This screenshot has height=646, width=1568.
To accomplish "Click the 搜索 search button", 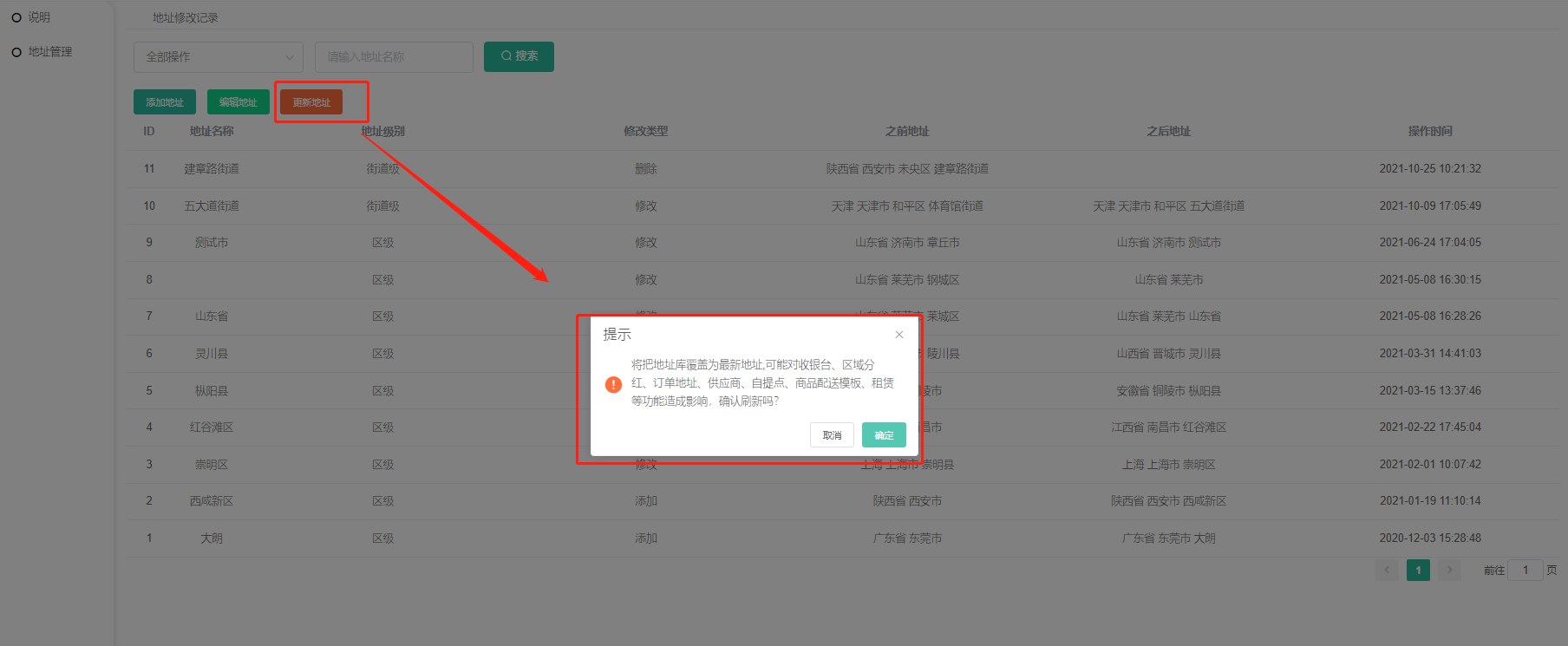I will (x=519, y=56).
